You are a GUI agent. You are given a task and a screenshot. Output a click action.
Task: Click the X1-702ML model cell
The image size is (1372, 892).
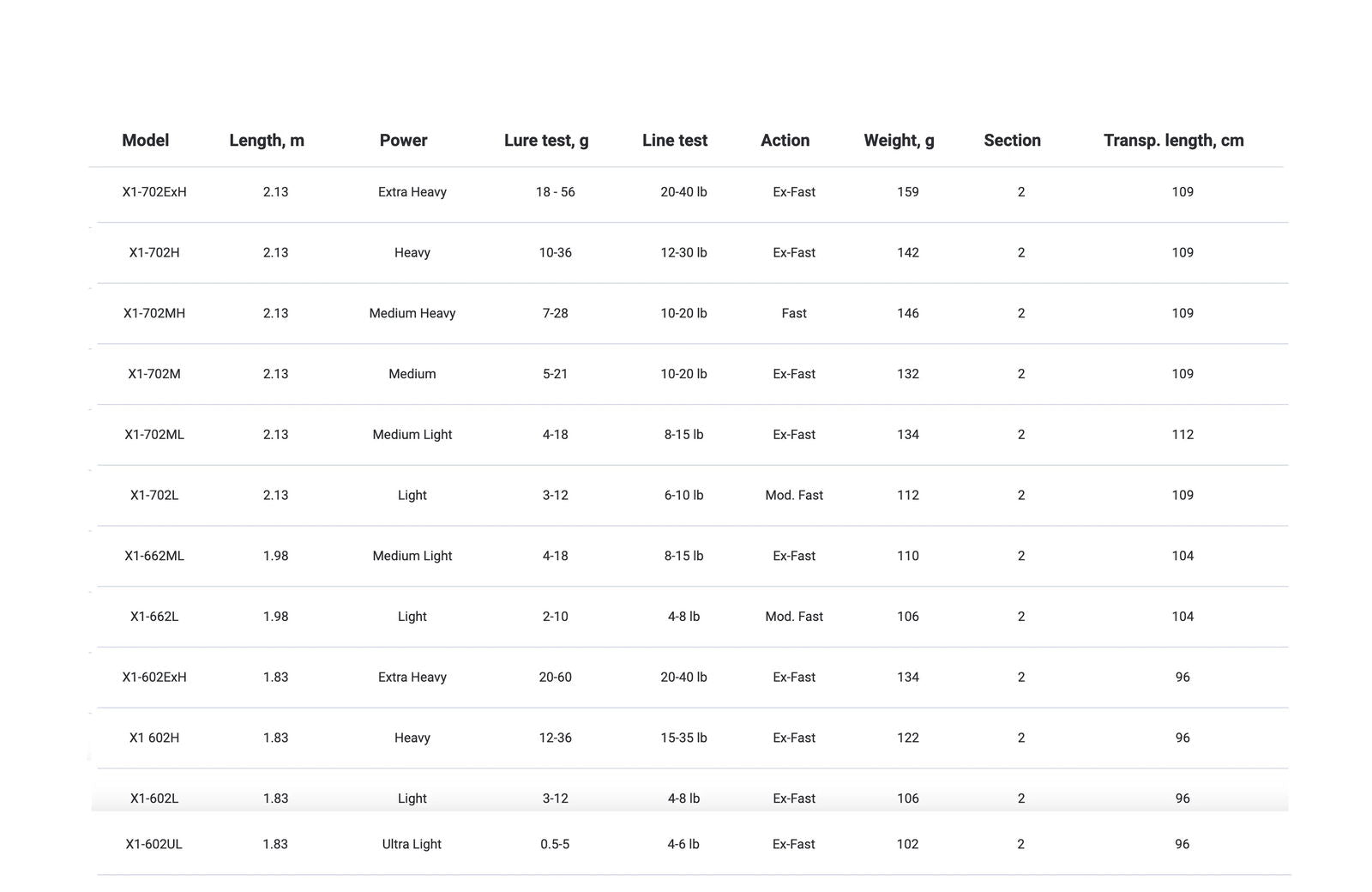[x=154, y=435]
